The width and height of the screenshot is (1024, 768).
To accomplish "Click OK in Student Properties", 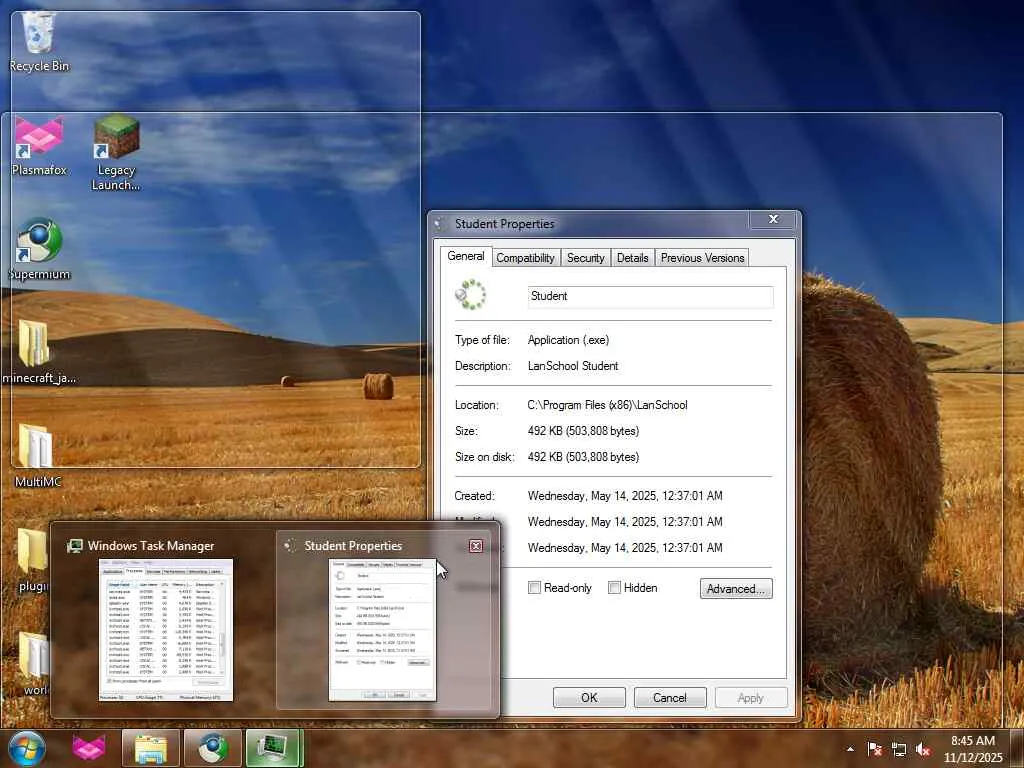I will (589, 697).
